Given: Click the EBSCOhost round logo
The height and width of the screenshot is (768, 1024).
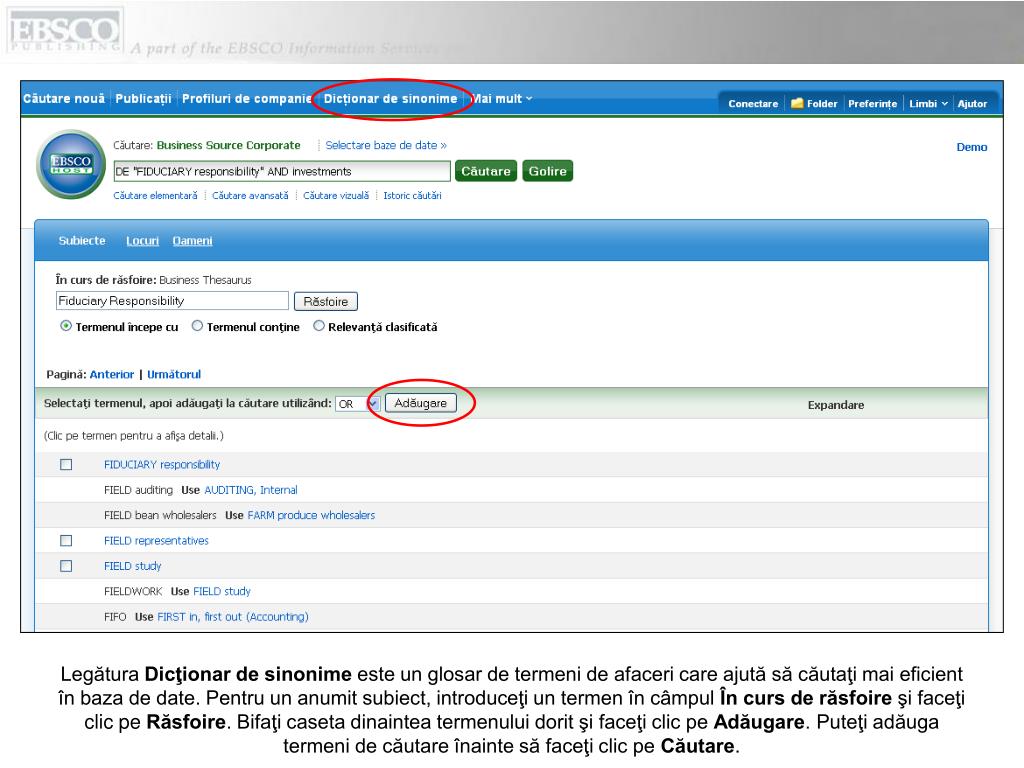Looking at the screenshot, I should (x=71, y=164).
